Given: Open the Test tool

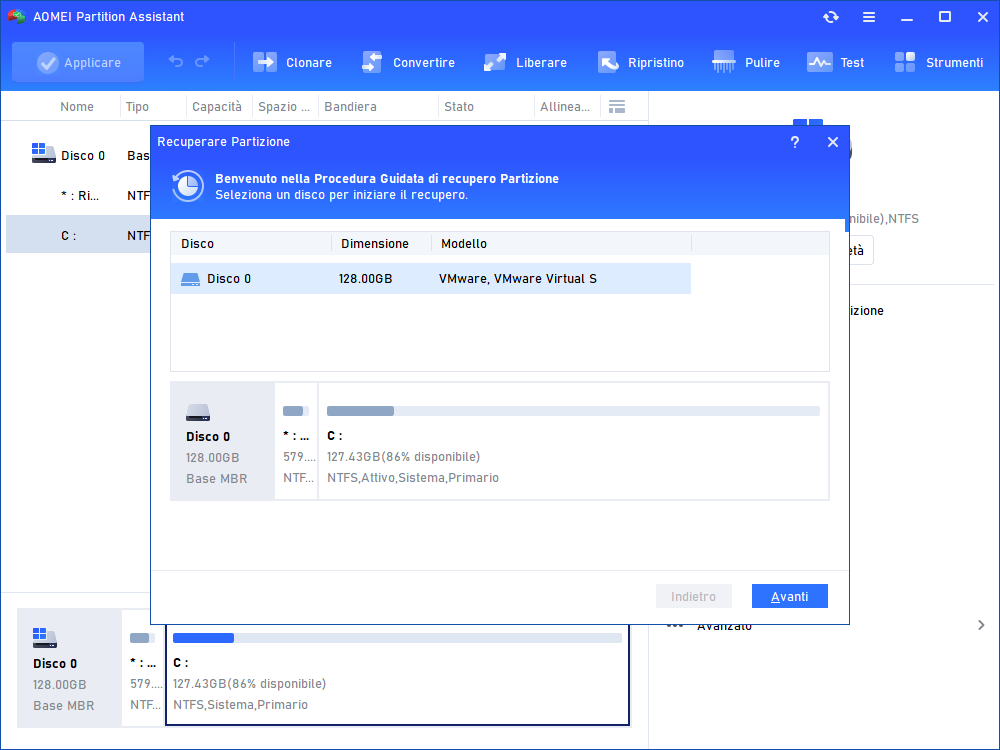Looking at the screenshot, I should [835, 62].
